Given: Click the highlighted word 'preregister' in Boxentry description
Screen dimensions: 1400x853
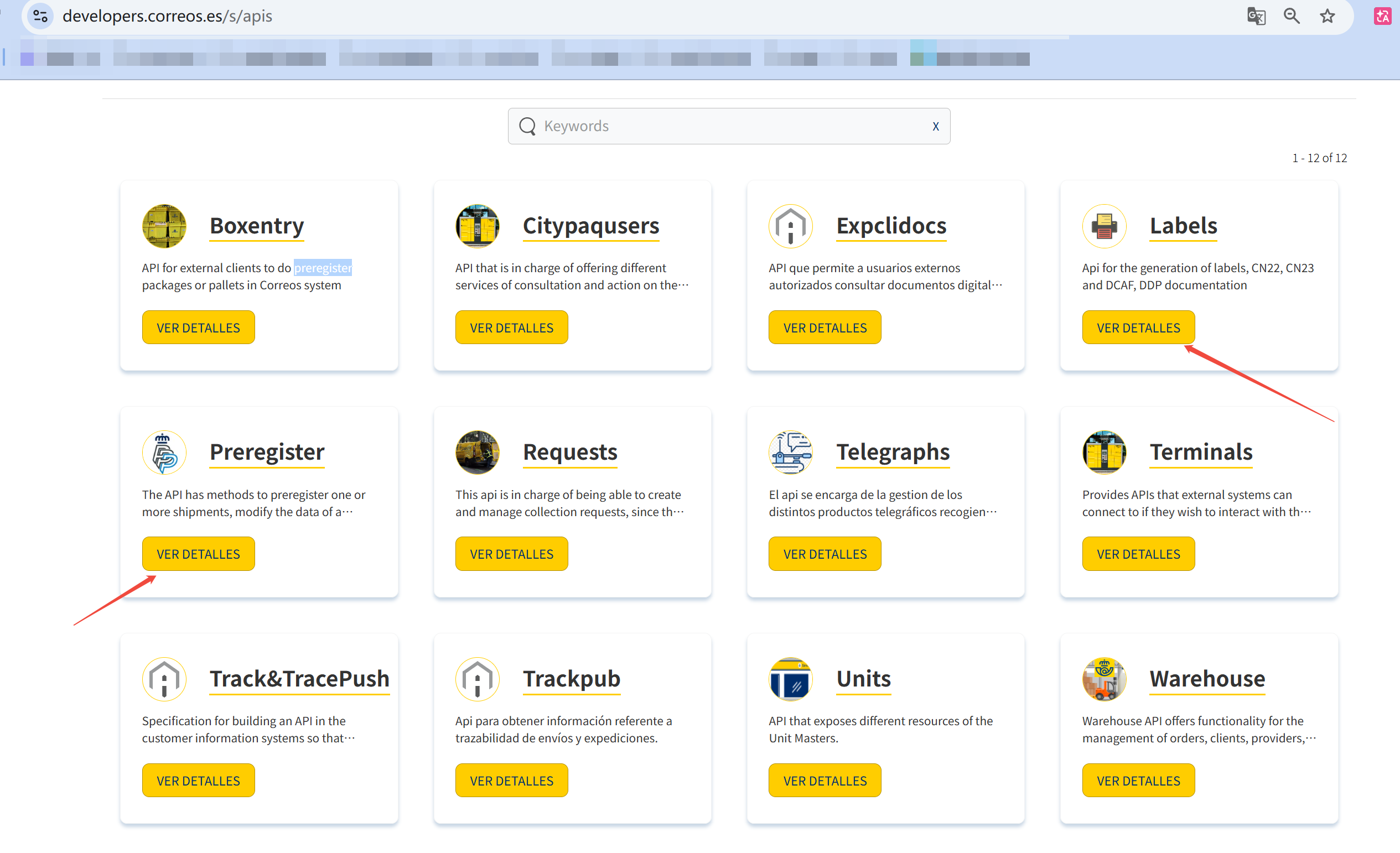Looking at the screenshot, I should tap(323, 268).
